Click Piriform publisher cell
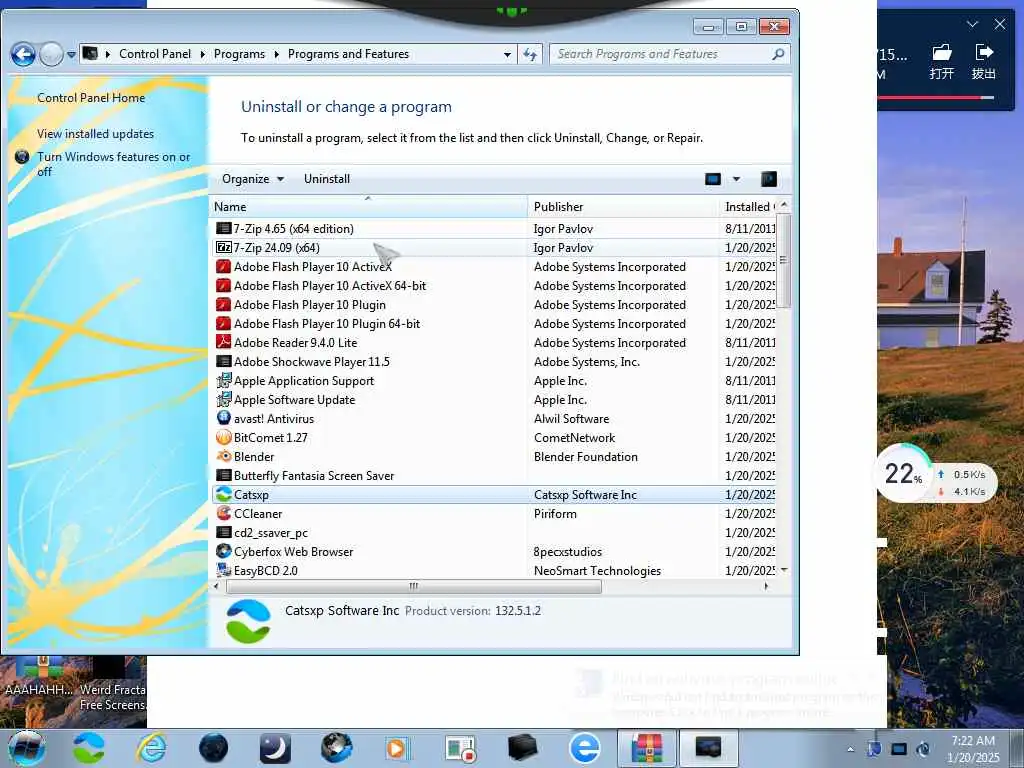 (555, 514)
